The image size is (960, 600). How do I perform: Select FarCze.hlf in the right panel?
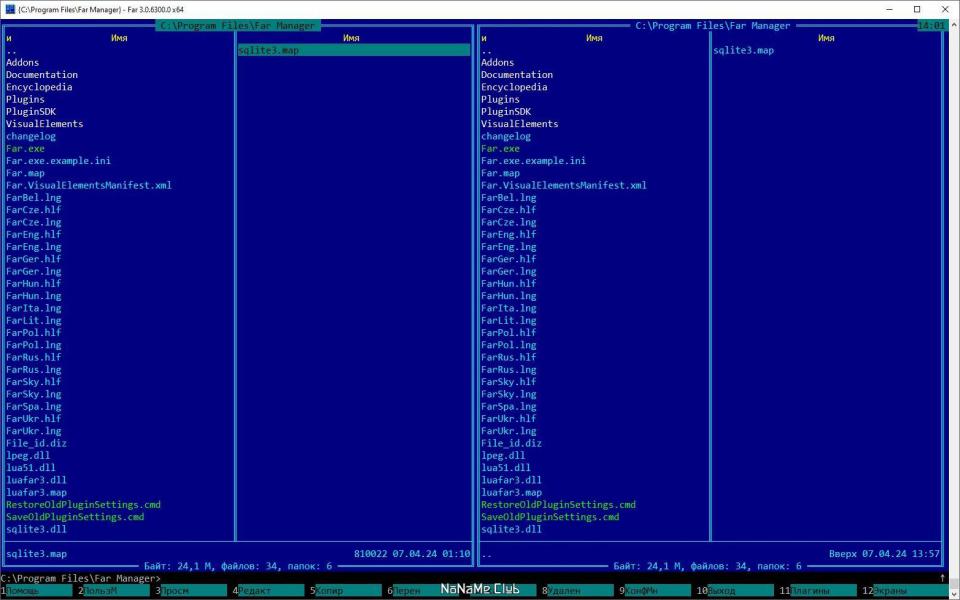(x=509, y=209)
